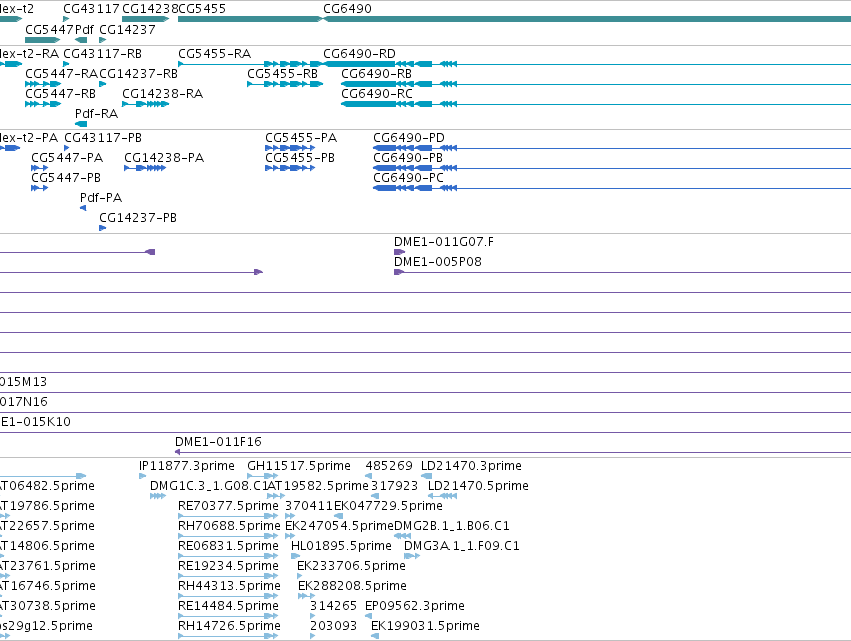Select transcript CG5455-RA
The image size is (851, 641).
tap(214, 54)
